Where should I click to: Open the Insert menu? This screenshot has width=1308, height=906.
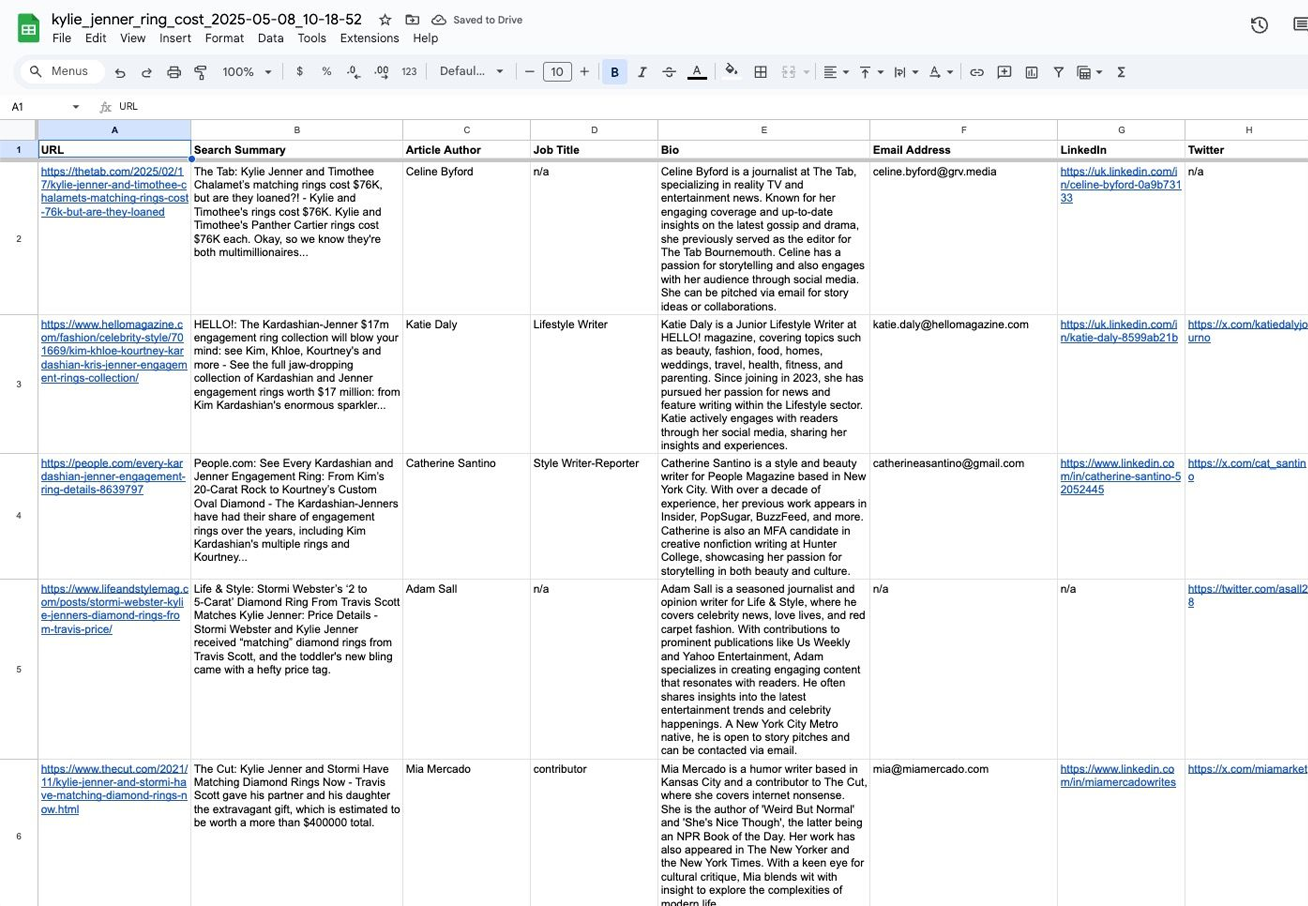coord(175,38)
